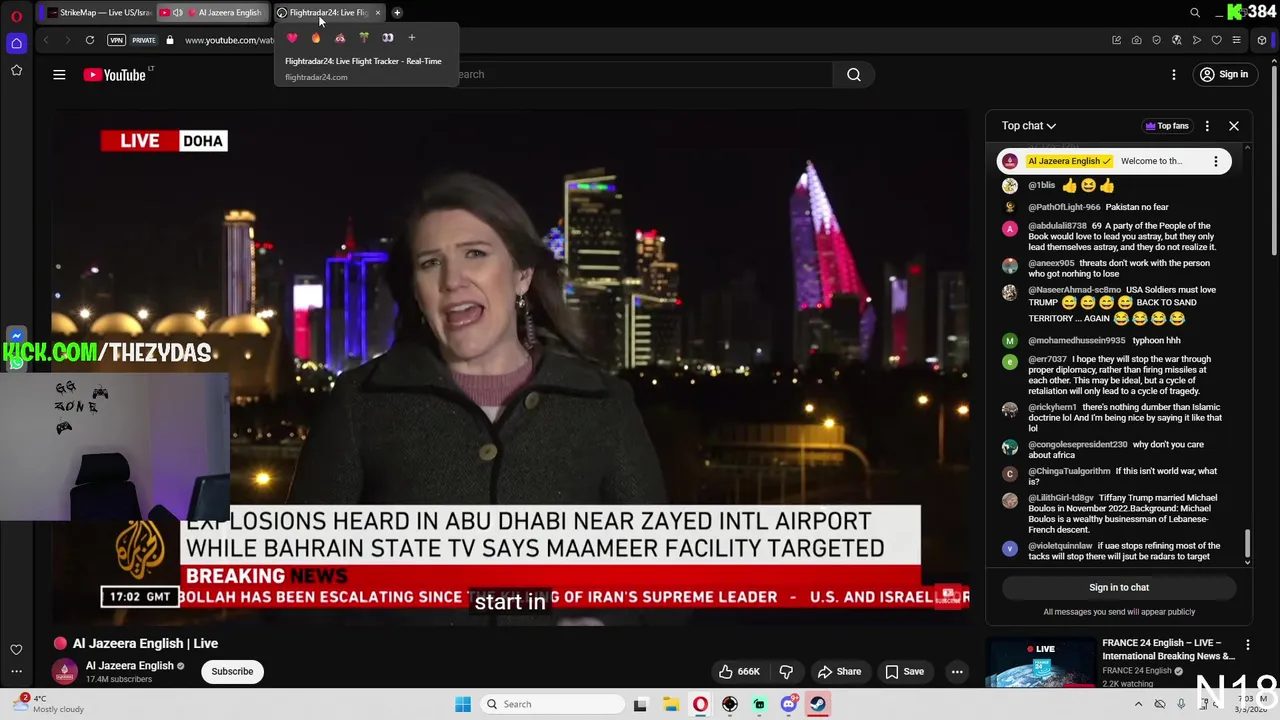Image resolution: width=1280 pixels, height=720 pixels.
Task: Open FRANCE 24 suggested video options menu
Action: coord(1248,645)
